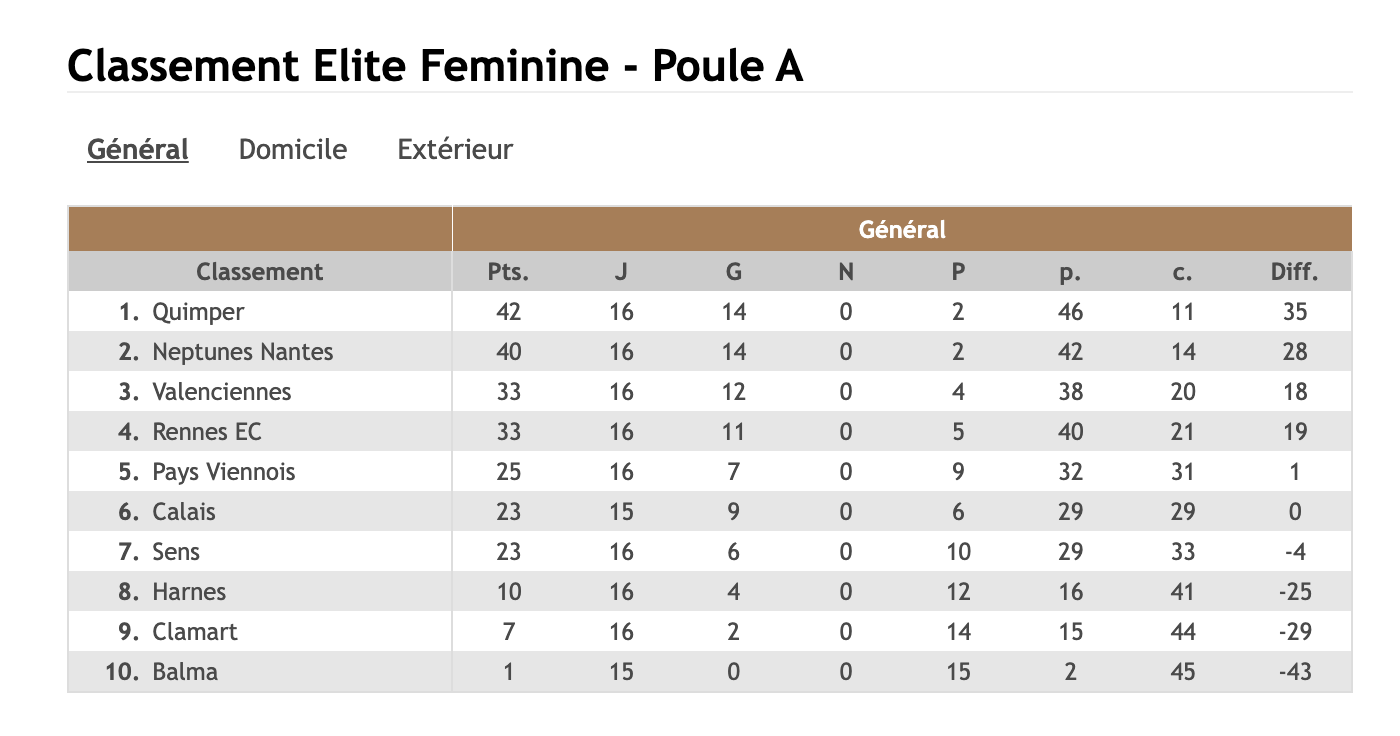The height and width of the screenshot is (736, 1400).
Task: Click the Harnes team name
Action: [189, 592]
